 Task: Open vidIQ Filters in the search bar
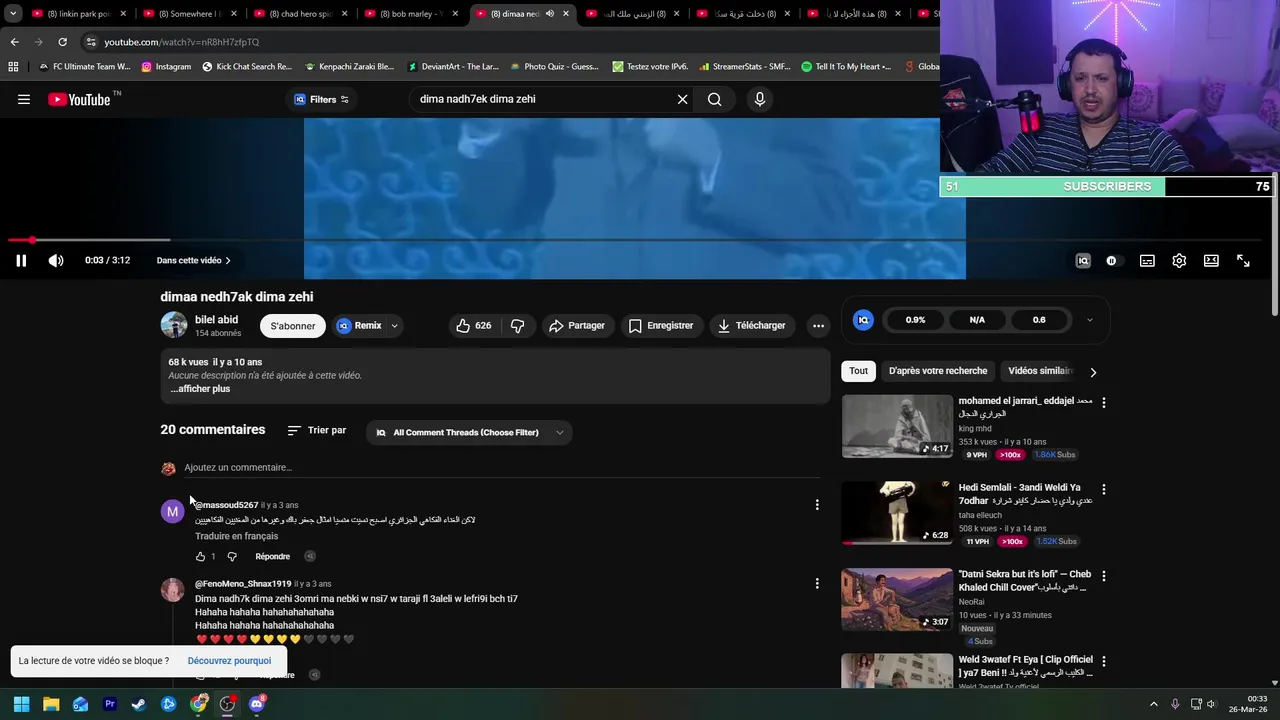coord(321,99)
